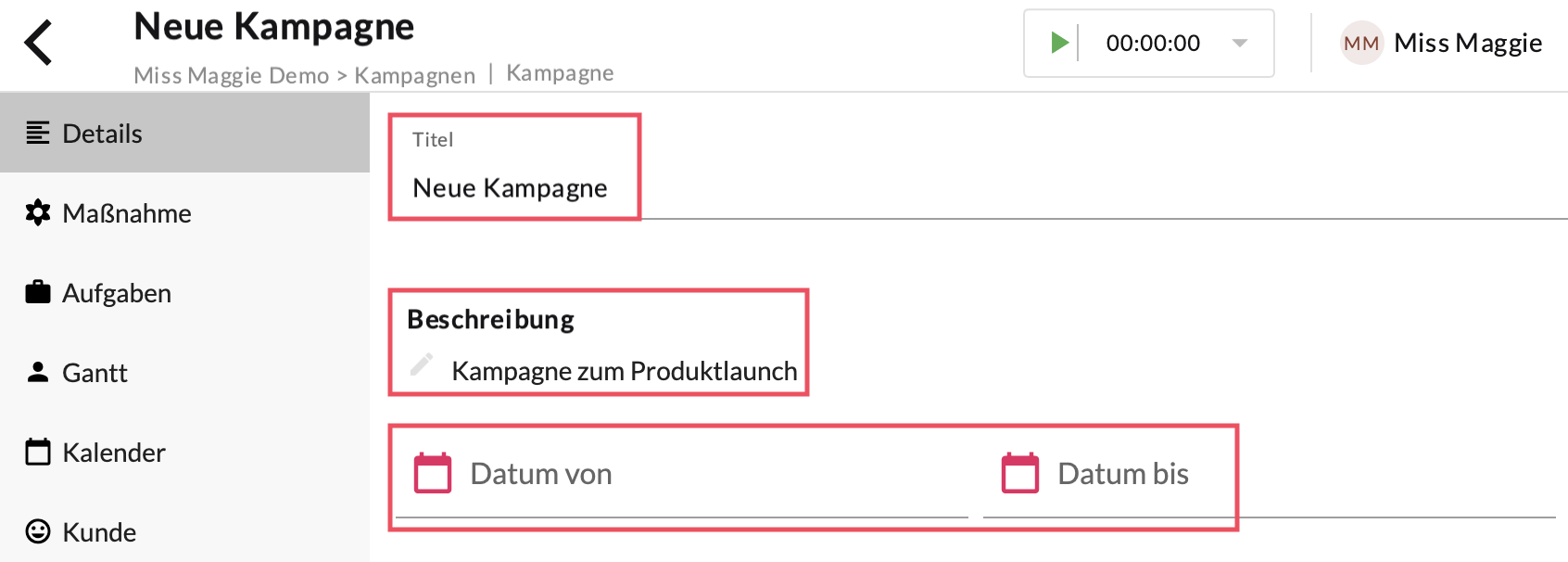Expand the timer dropdown arrow

1240,43
